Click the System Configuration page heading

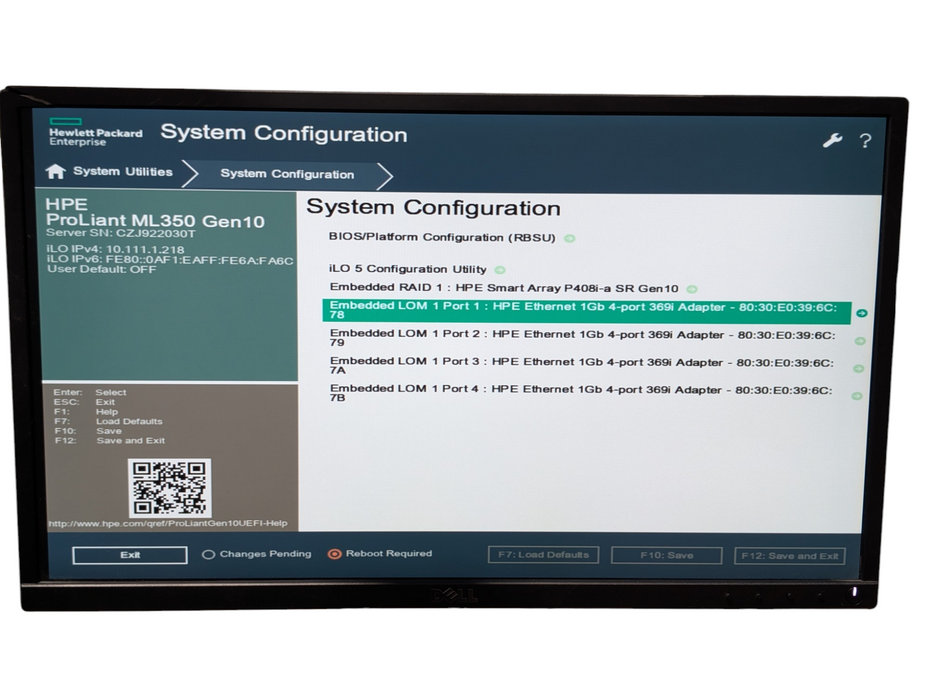click(434, 208)
